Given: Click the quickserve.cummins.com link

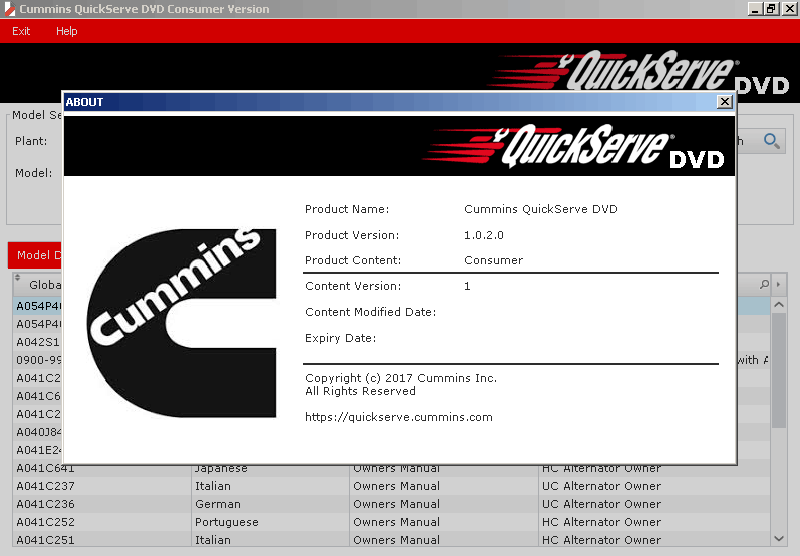Looking at the screenshot, I should (398, 417).
